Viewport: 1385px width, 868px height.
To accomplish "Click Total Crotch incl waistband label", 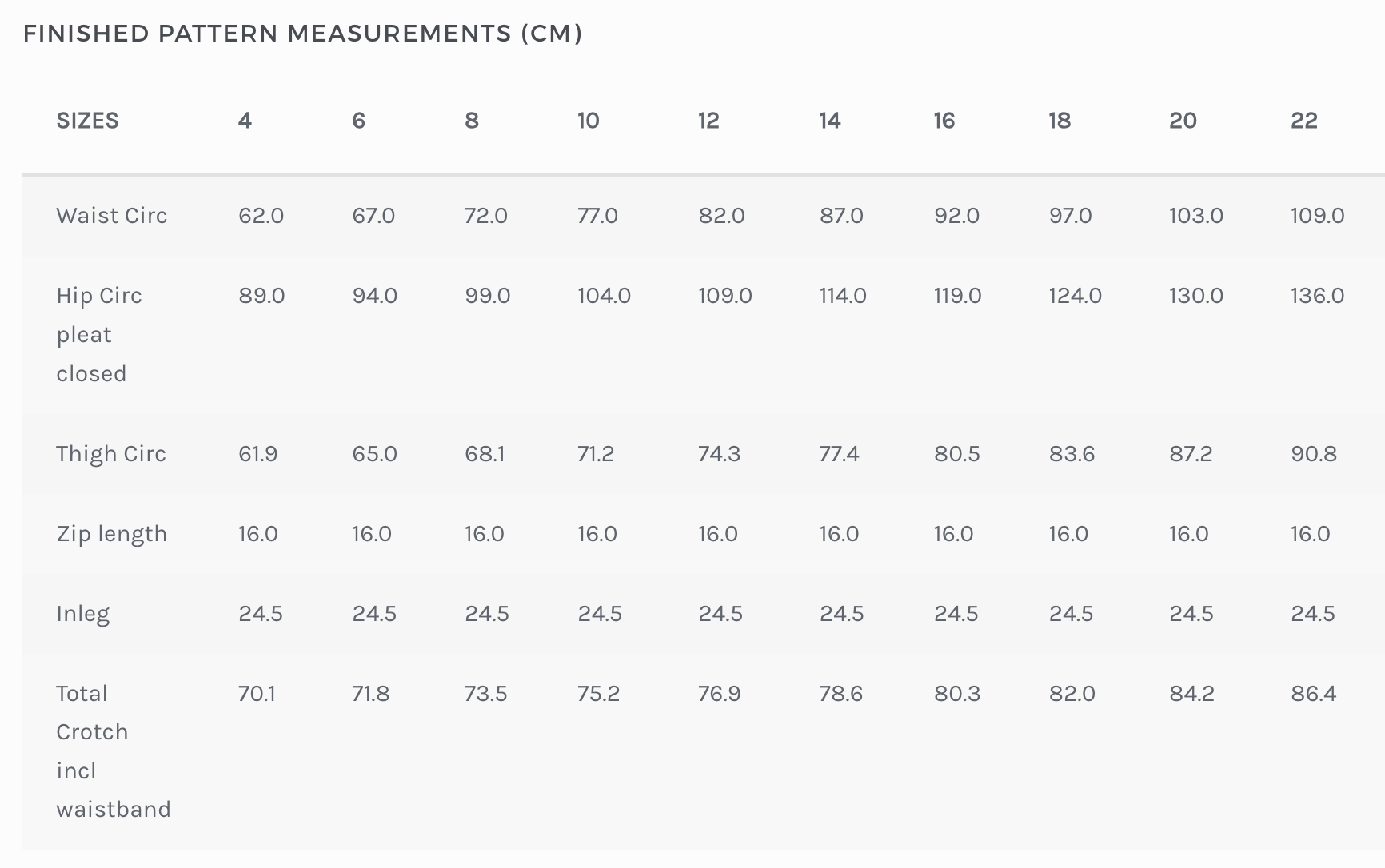I will pyautogui.click(x=113, y=751).
